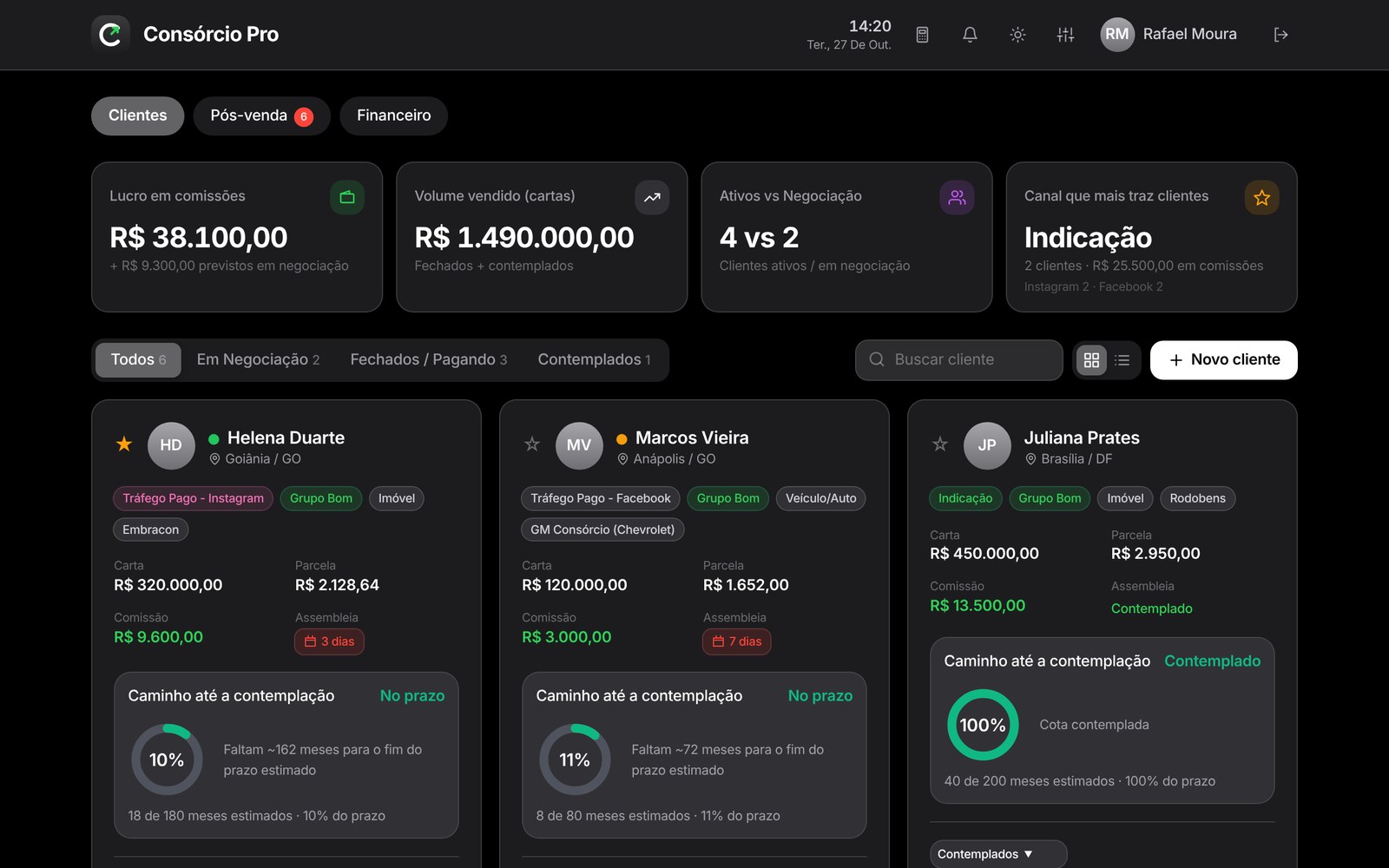Toggle light theme with sun icon

click(x=1017, y=35)
